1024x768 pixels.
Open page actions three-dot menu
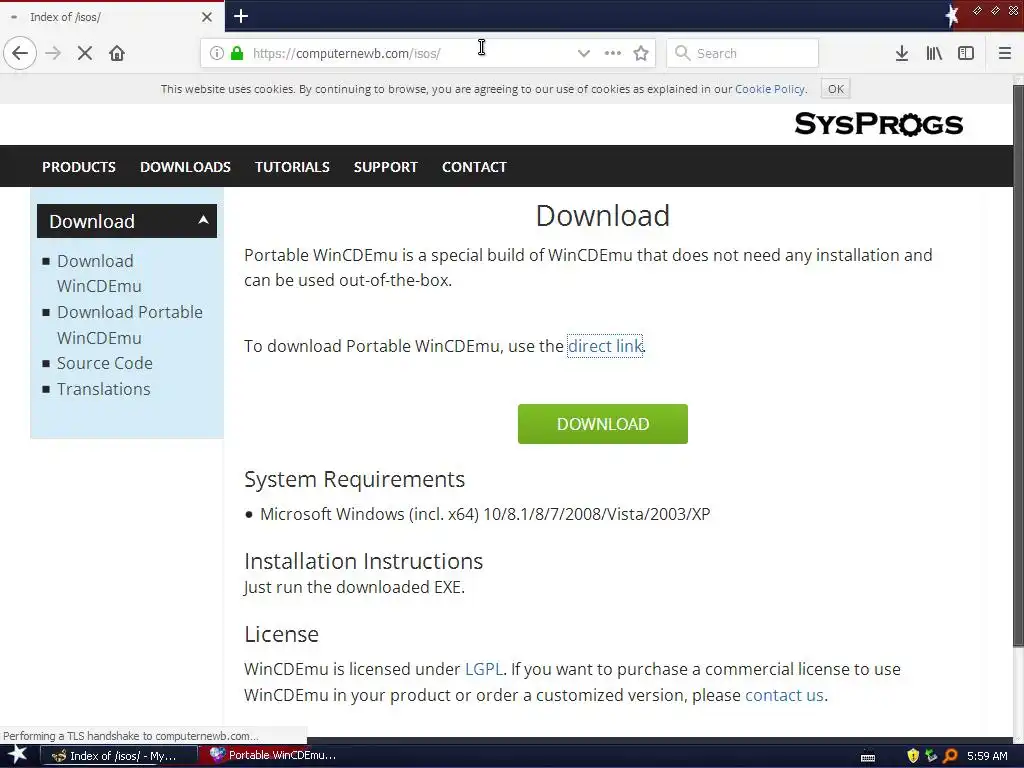[613, 53]
